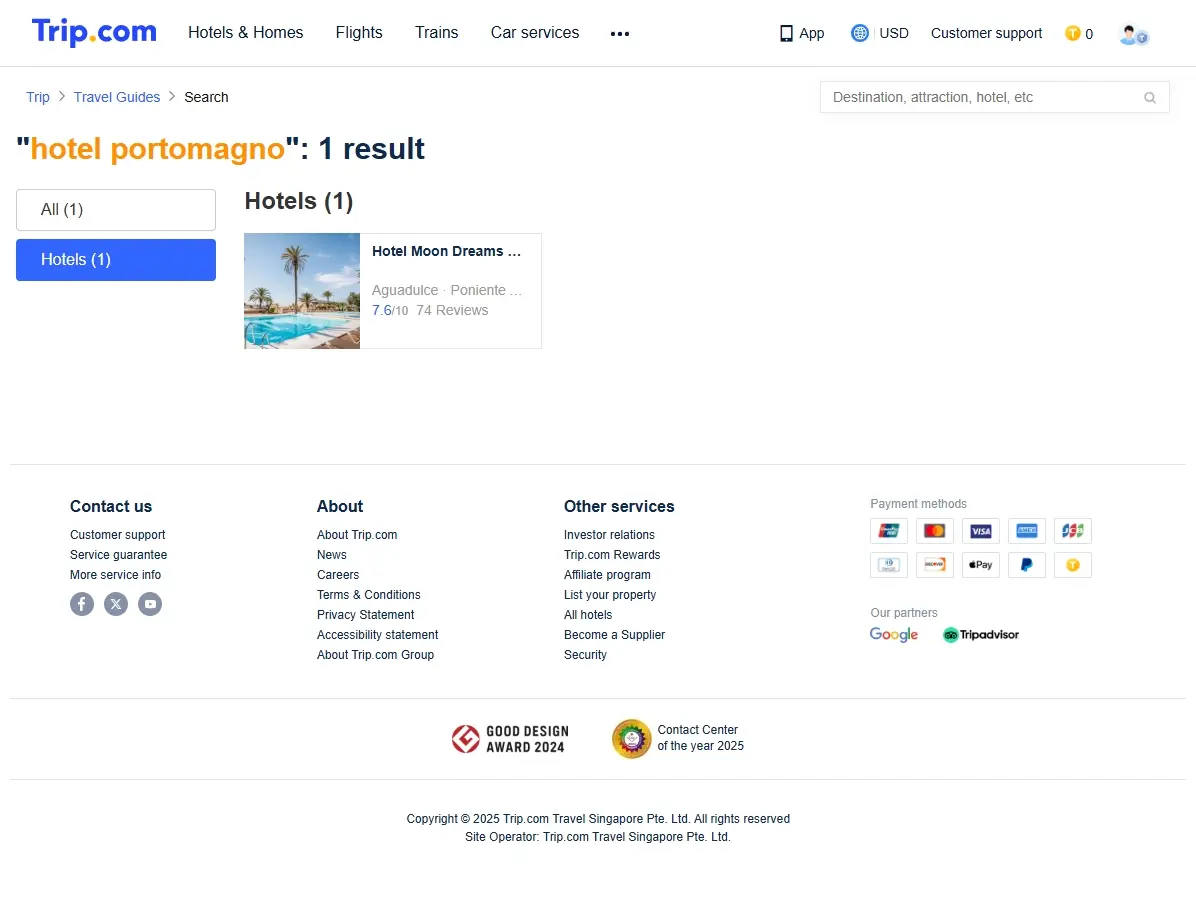The width and height of the screenshot is (1196, 921).
Task: Click the Diners Club payment icon
Action: pos(889,565)
